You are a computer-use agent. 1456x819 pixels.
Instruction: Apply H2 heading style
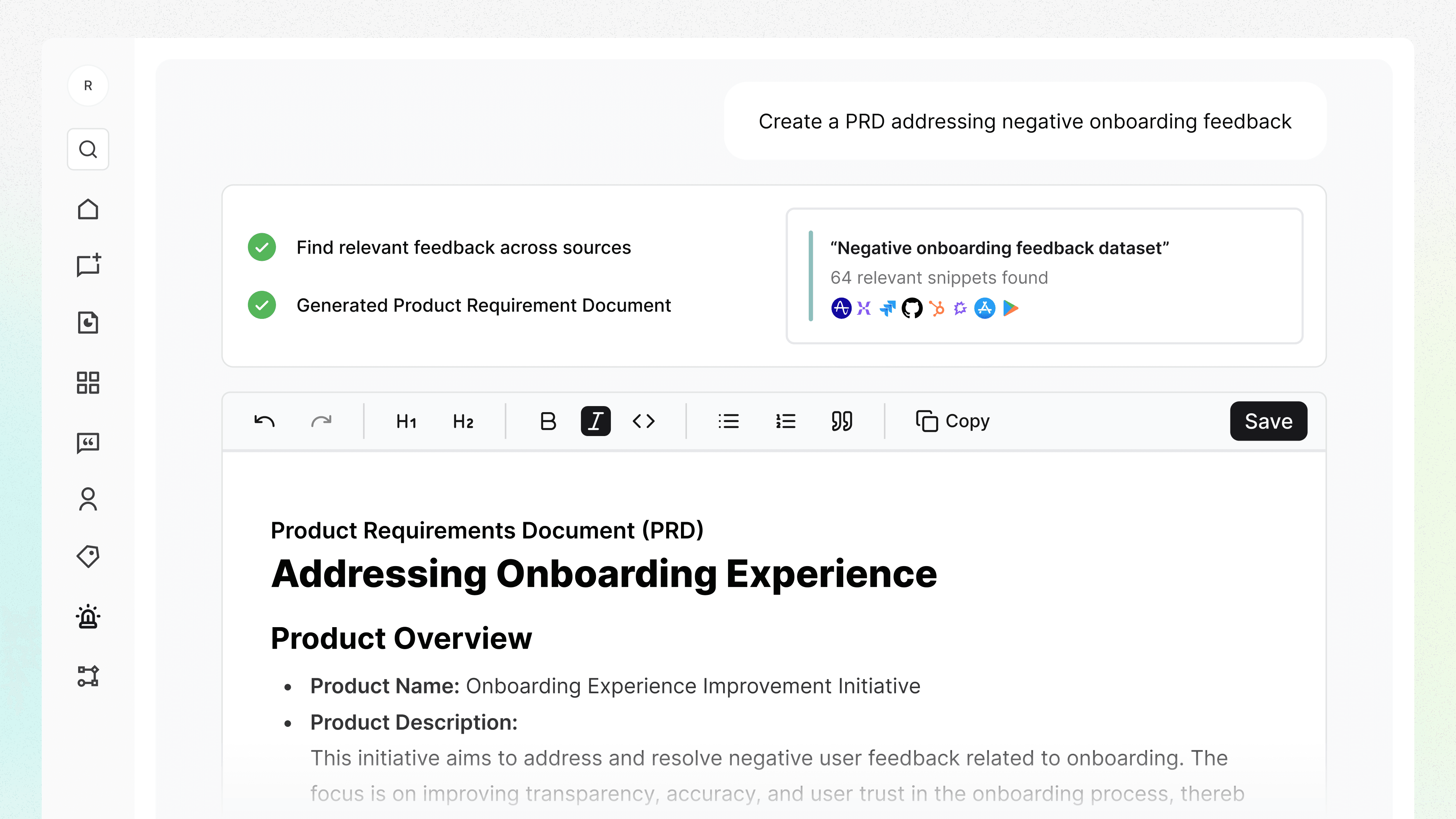click(x=462, y=421)
